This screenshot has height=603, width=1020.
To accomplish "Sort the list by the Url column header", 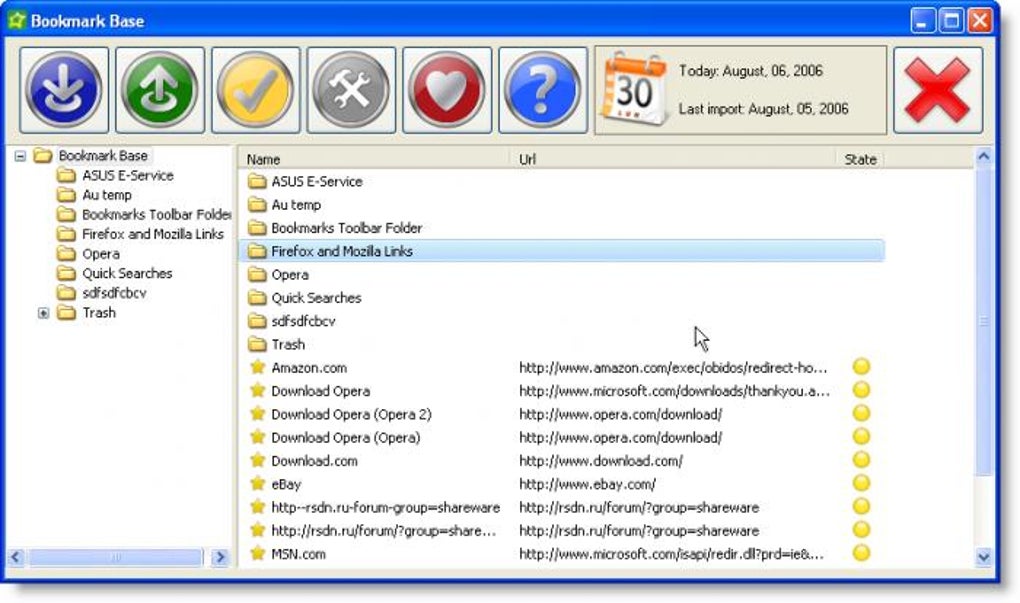I will (673, 159).
